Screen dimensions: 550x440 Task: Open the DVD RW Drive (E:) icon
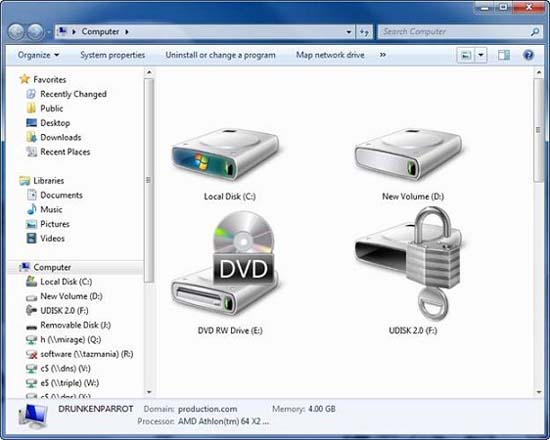pyautogui.click(x=224, y=263)
